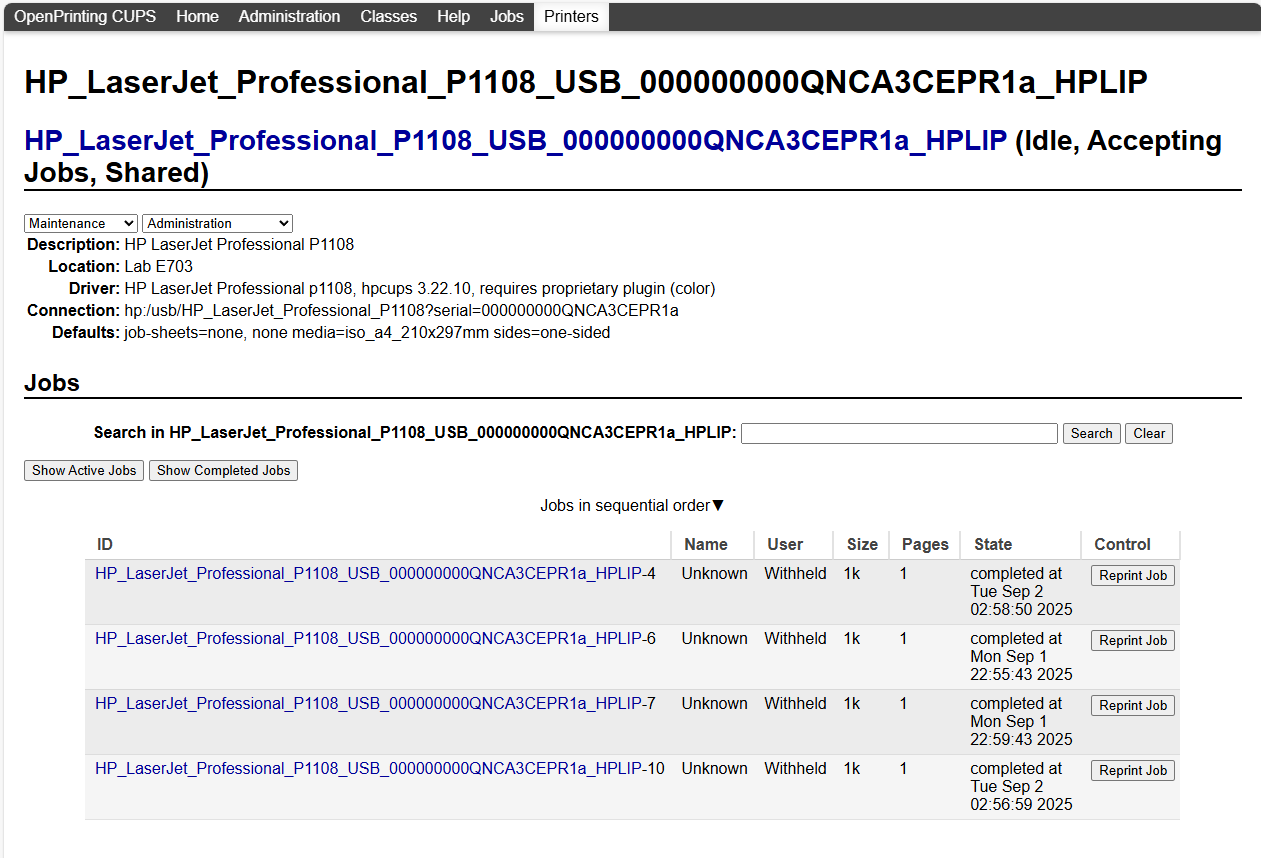Reprint job HPLIP-4

point(1133,576)
